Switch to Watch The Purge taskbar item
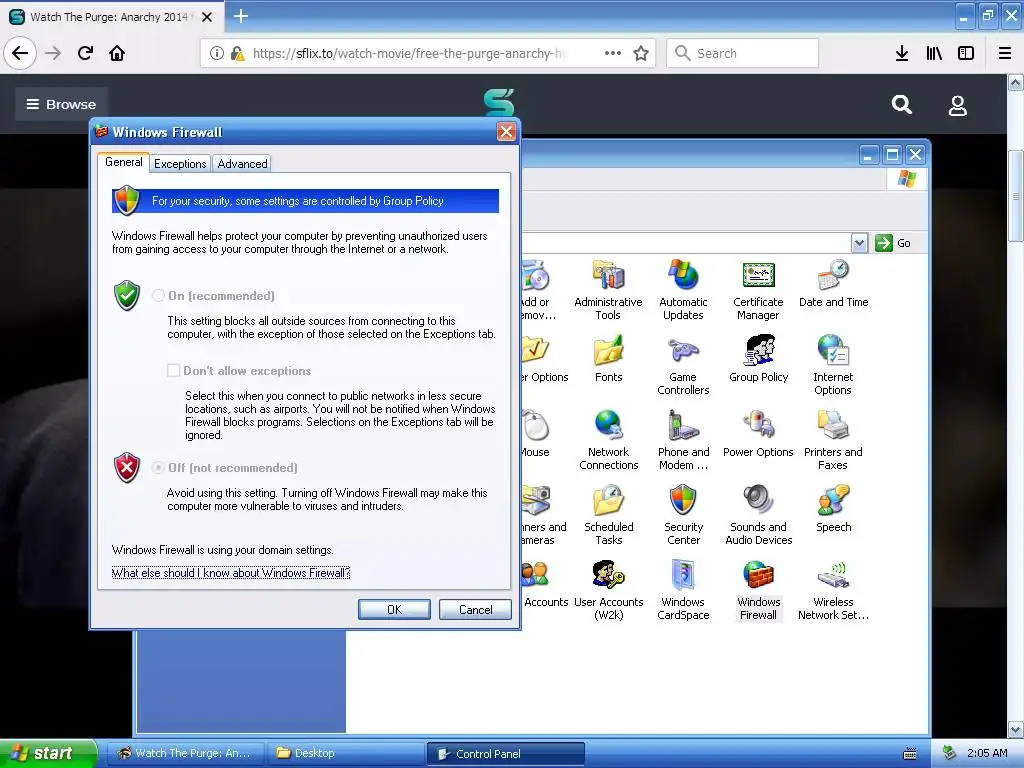Viewport: 1024px width, 768px height. 185,754
